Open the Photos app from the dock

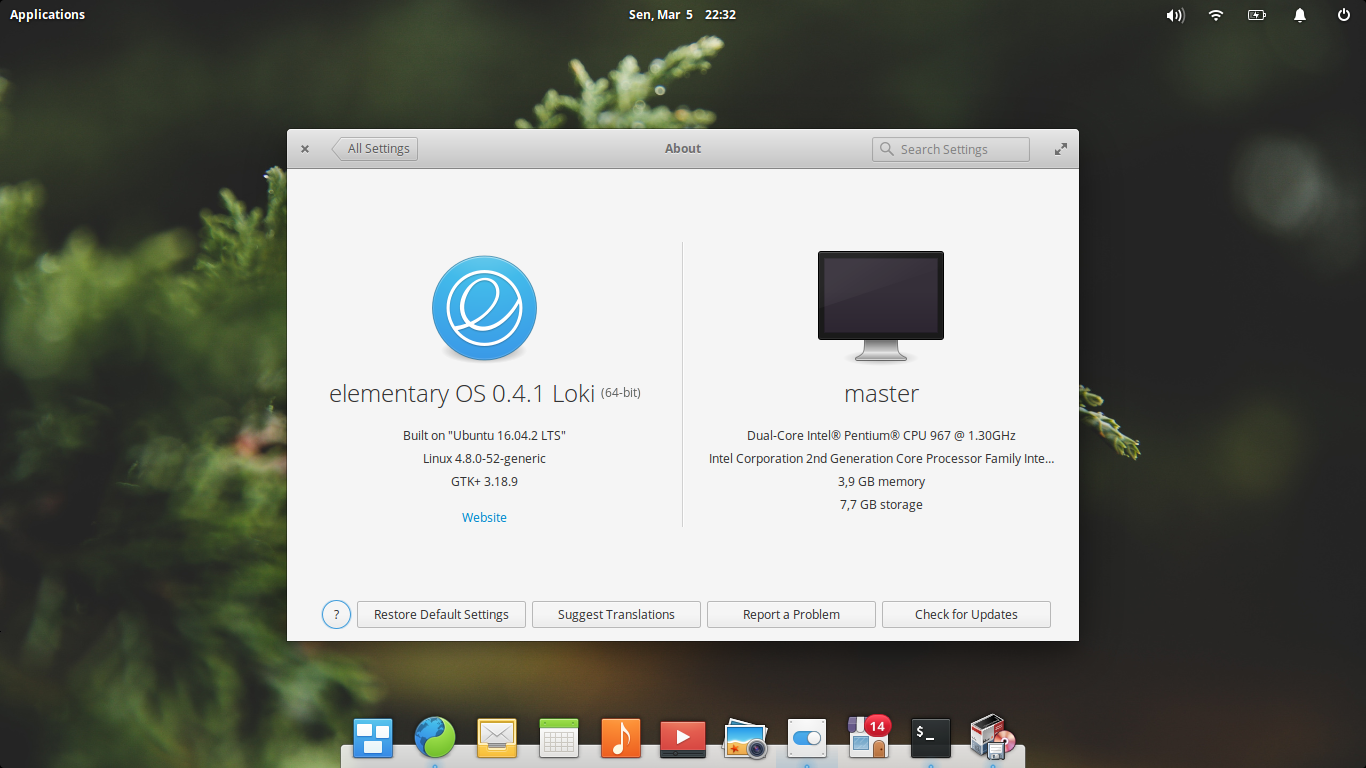(x=744, y=738)
